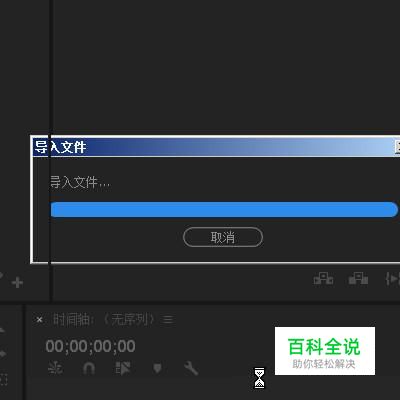This screenshot has height=400, width=400.
Task: Add a marker with shield icon
Action: tap(157, 368)
